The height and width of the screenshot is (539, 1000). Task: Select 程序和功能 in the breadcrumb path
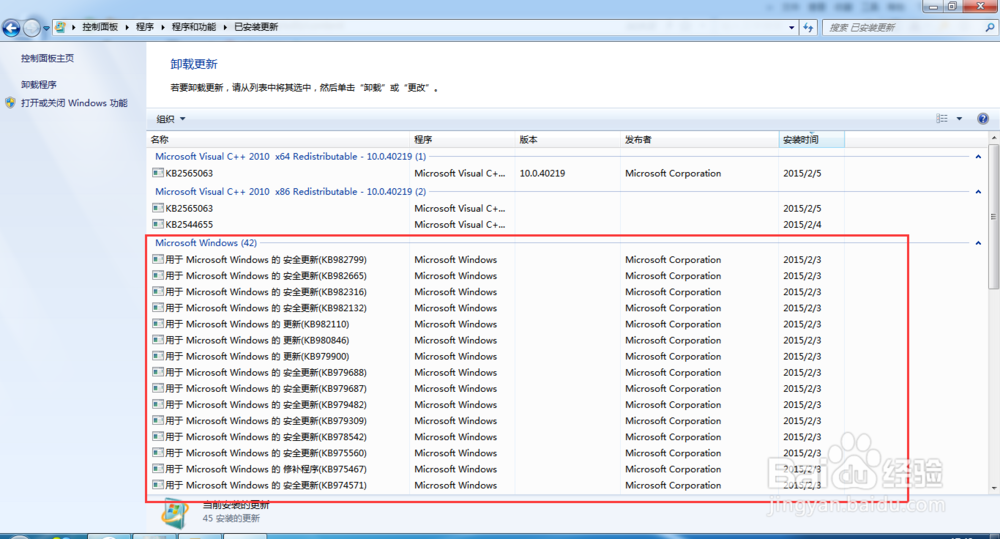(x=194, y=27)
